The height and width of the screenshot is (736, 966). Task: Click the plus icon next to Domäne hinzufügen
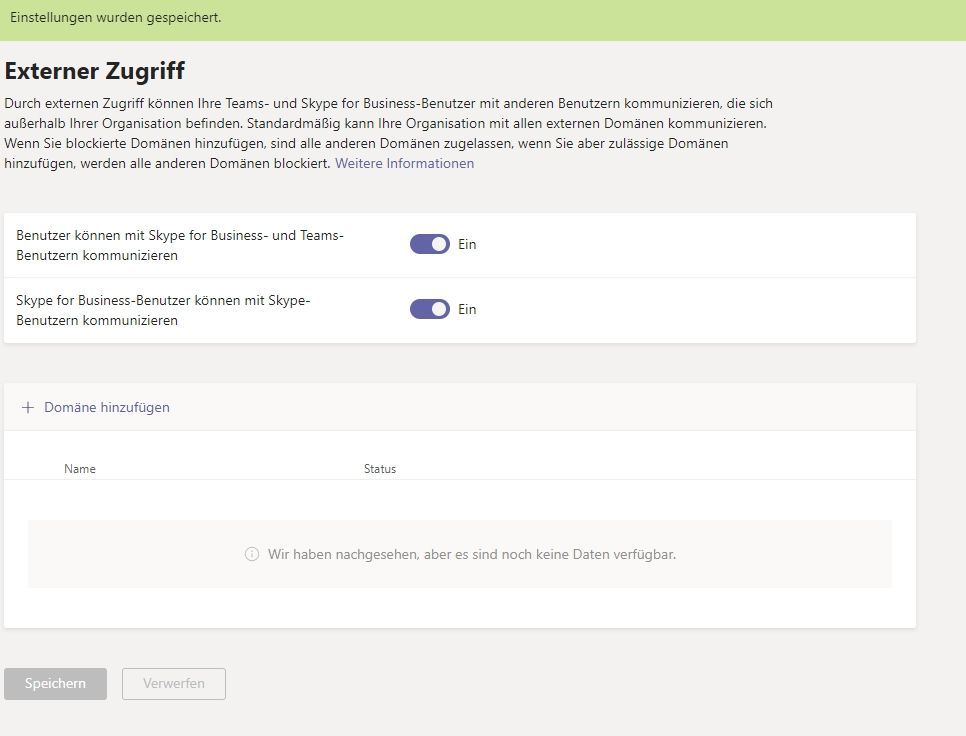click(x=27, y=407)
